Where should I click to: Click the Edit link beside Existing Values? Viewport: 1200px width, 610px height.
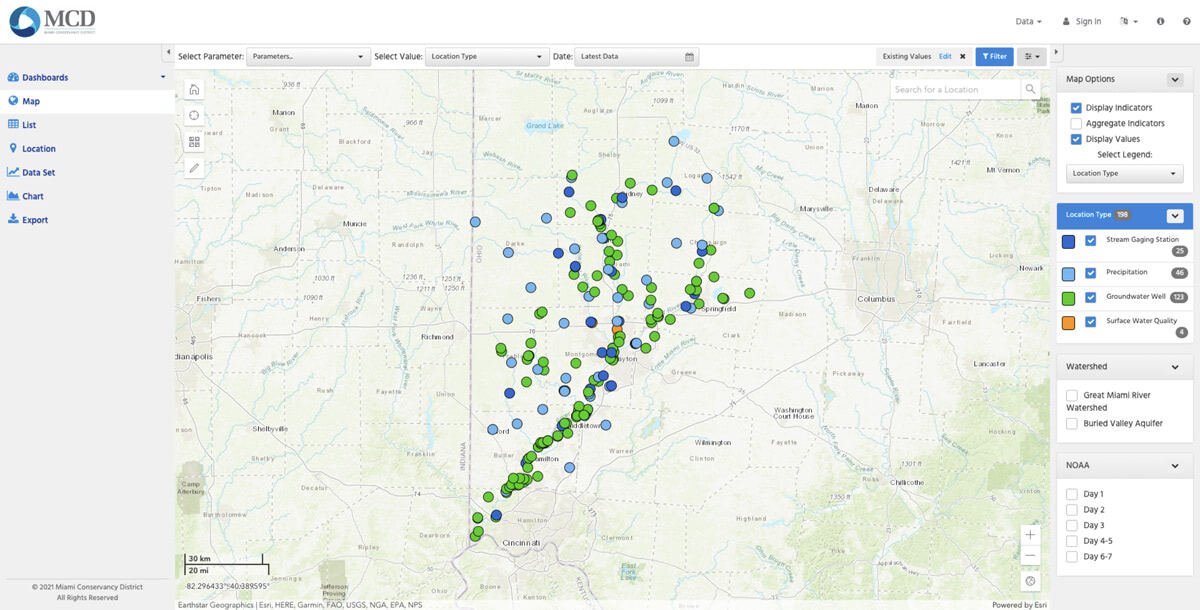pyautogui.click(x=945, y=57)
